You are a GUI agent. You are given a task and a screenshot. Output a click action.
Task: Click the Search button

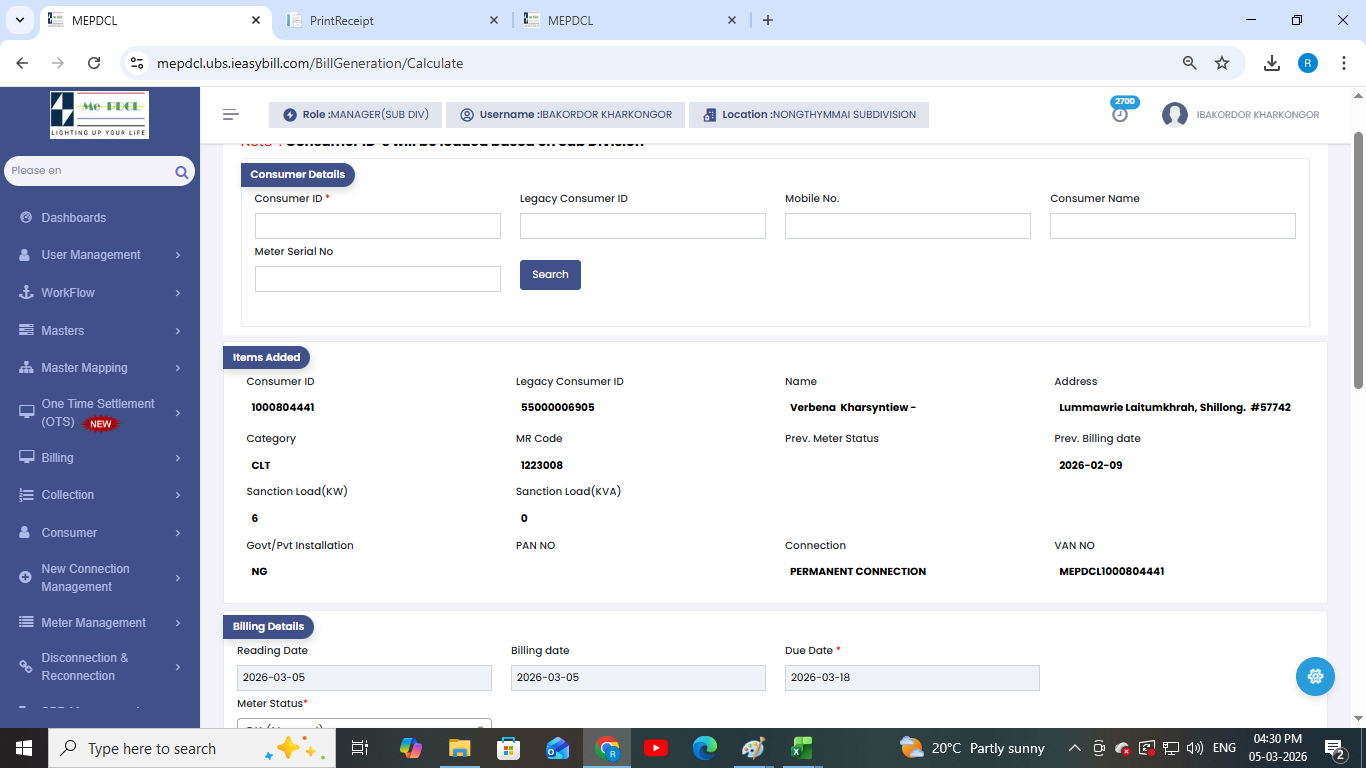point(550,275)
